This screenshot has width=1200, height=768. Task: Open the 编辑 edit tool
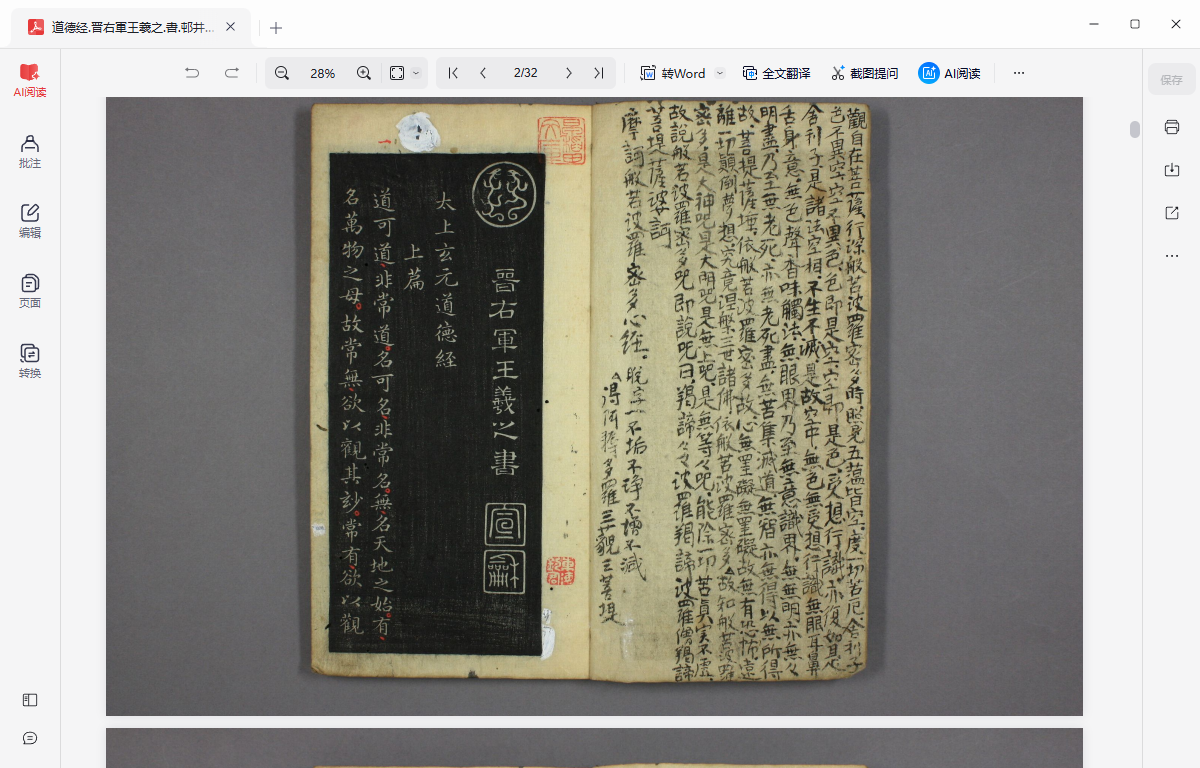[30, 221]
